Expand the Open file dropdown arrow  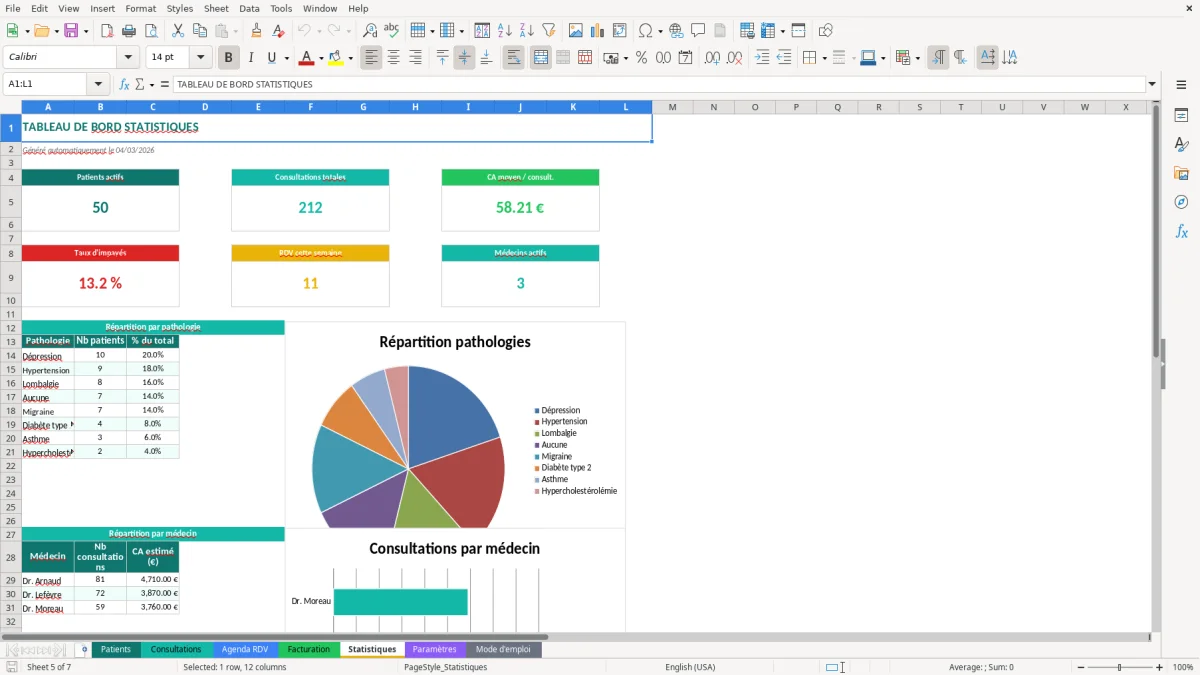56,31
